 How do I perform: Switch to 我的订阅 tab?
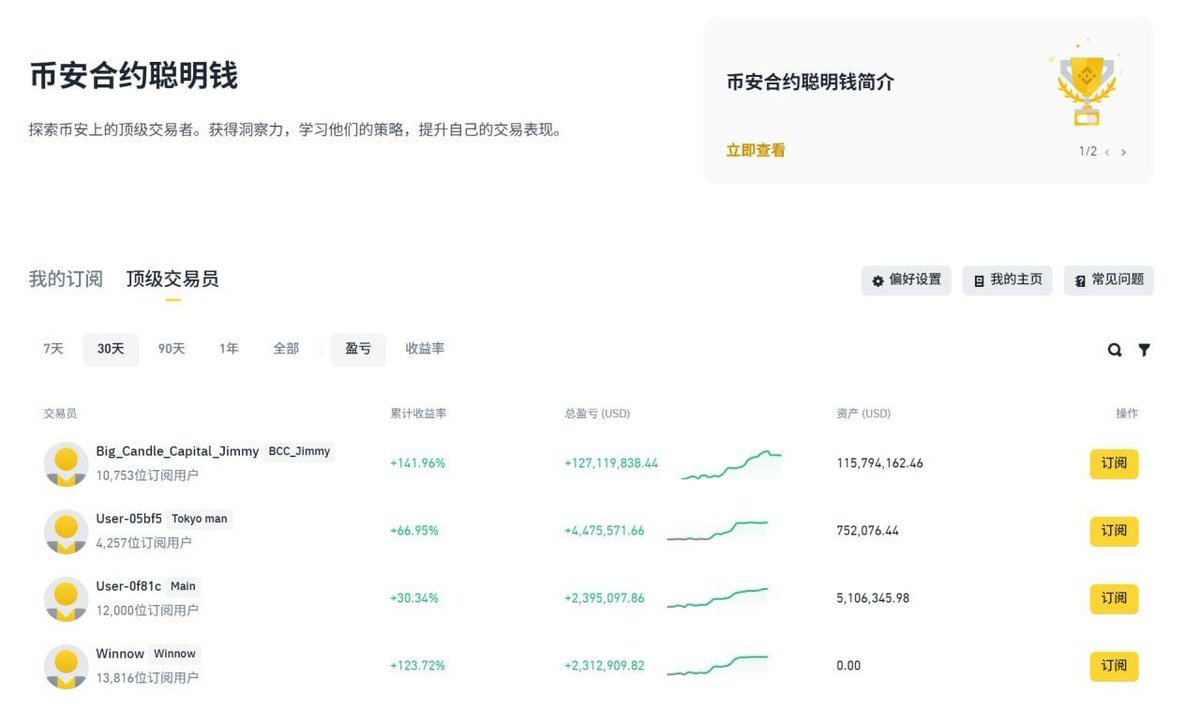coord(66,279)
